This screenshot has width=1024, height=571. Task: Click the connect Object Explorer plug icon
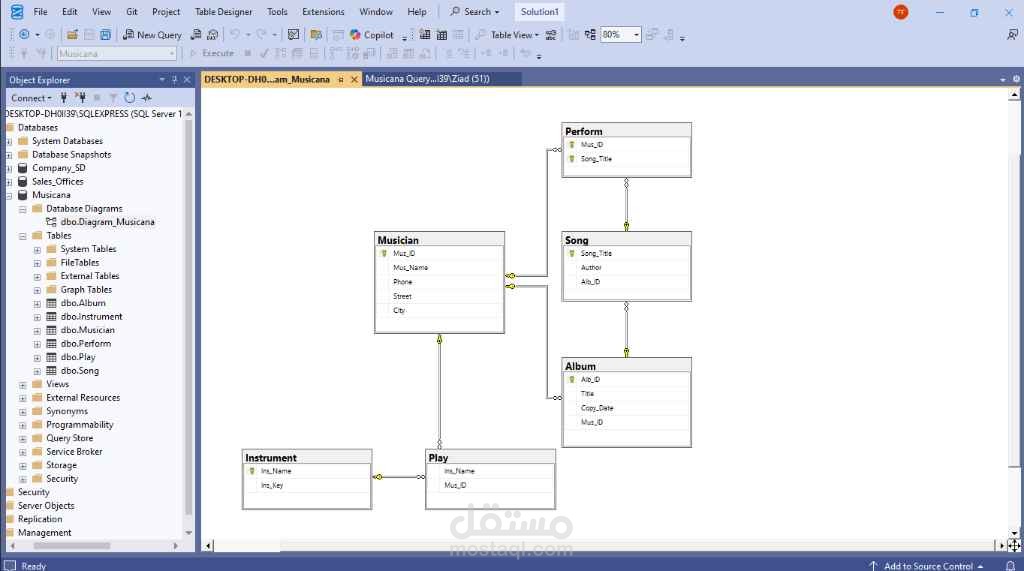click(x=63, y=98)
